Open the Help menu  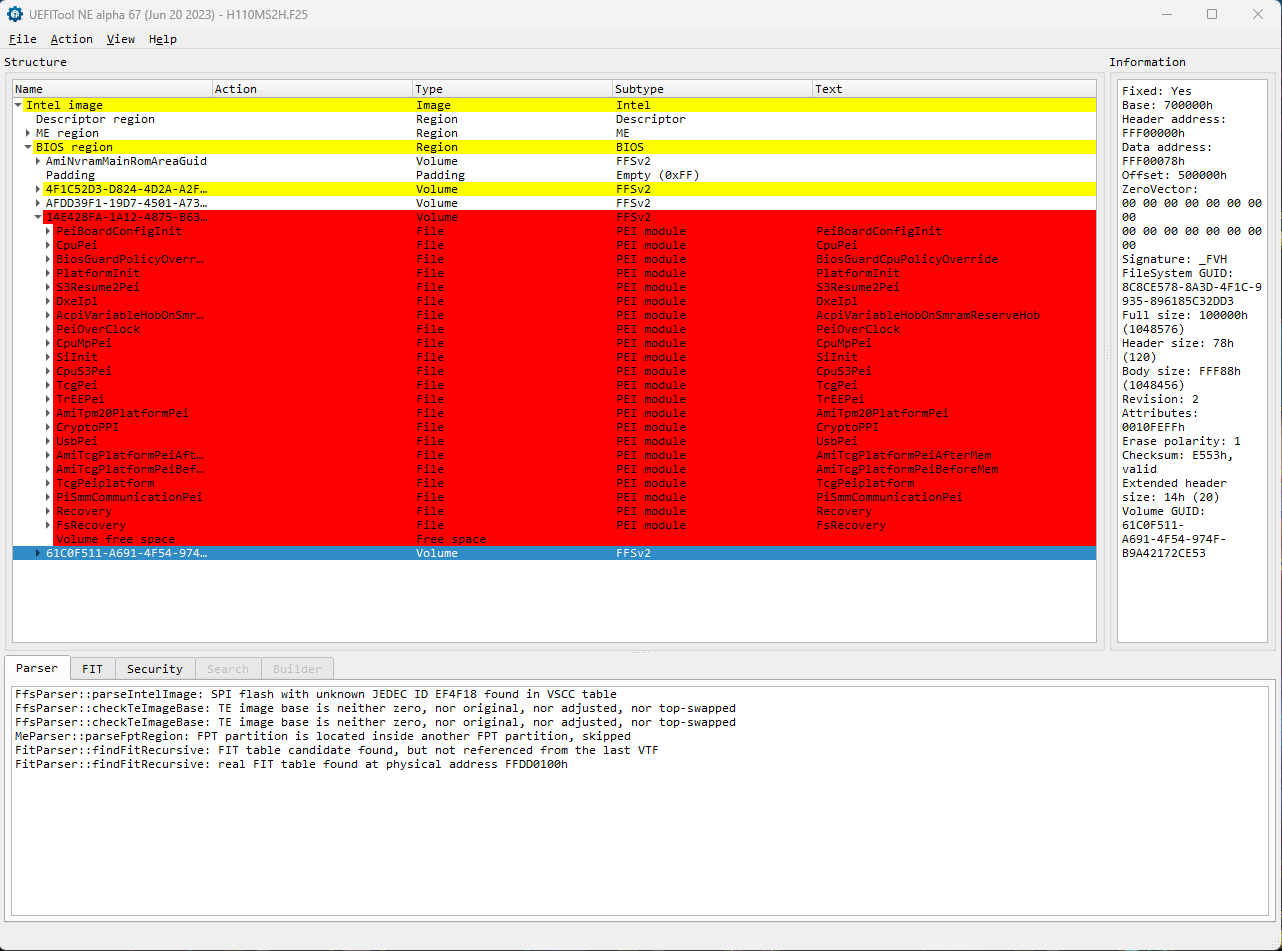pyautogui.click(x=162, y=39)
